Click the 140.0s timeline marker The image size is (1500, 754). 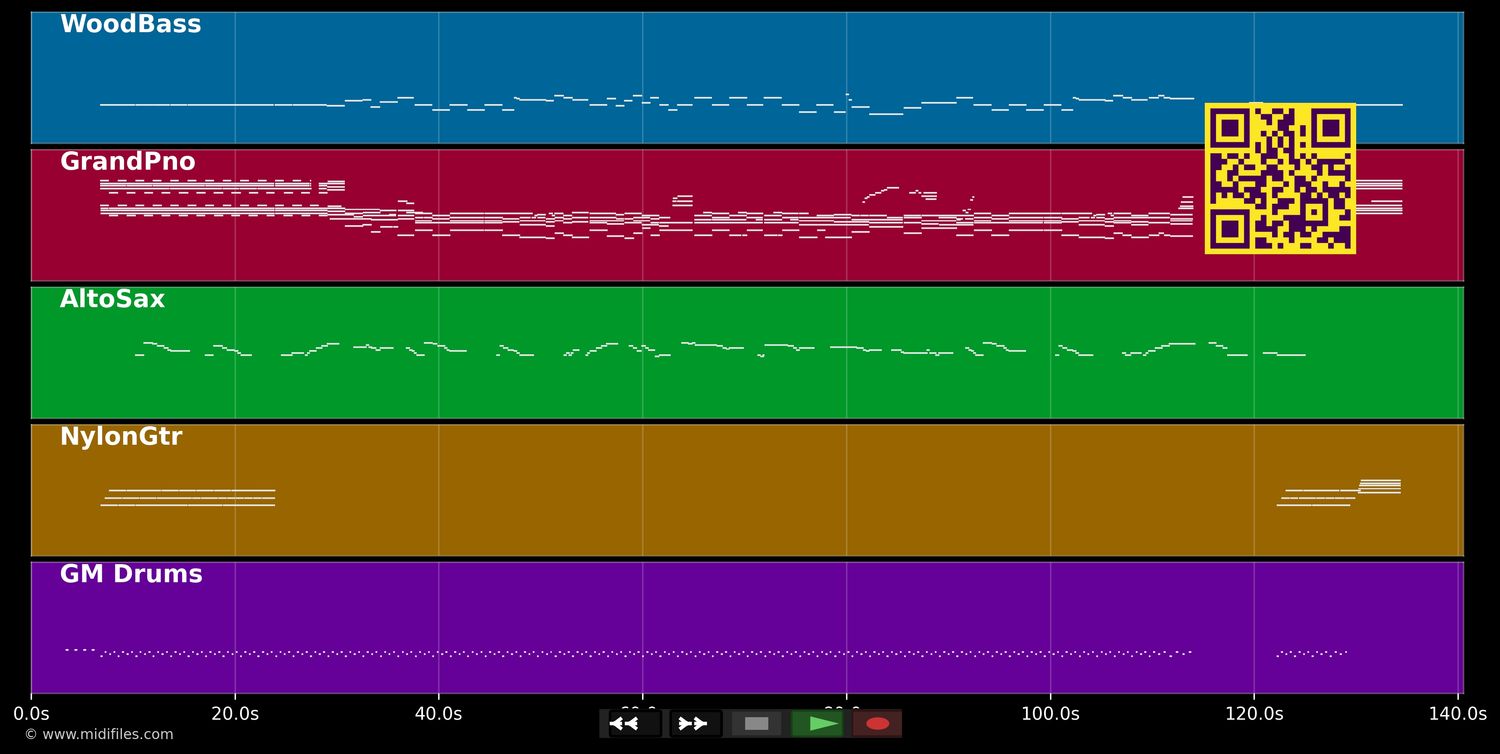point(1458,714)
